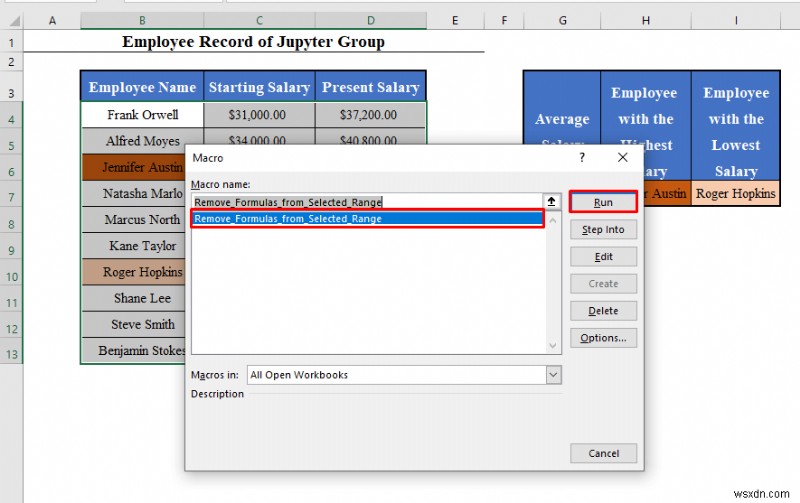
Task: Click the Run button in Macro dialog
Action: tap(603, 202)
